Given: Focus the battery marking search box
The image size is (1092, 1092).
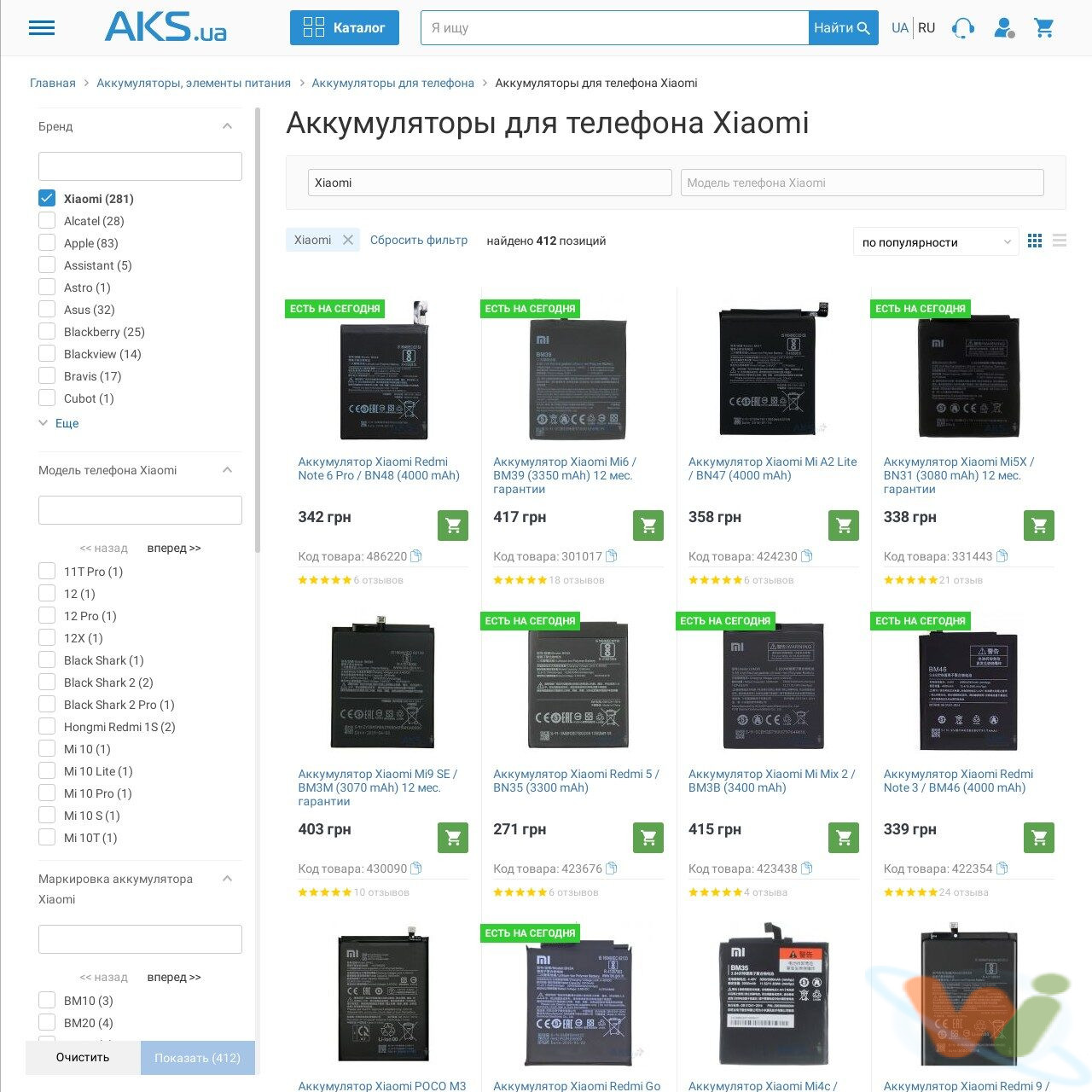Looking at the screenshot, I should 140,939.
